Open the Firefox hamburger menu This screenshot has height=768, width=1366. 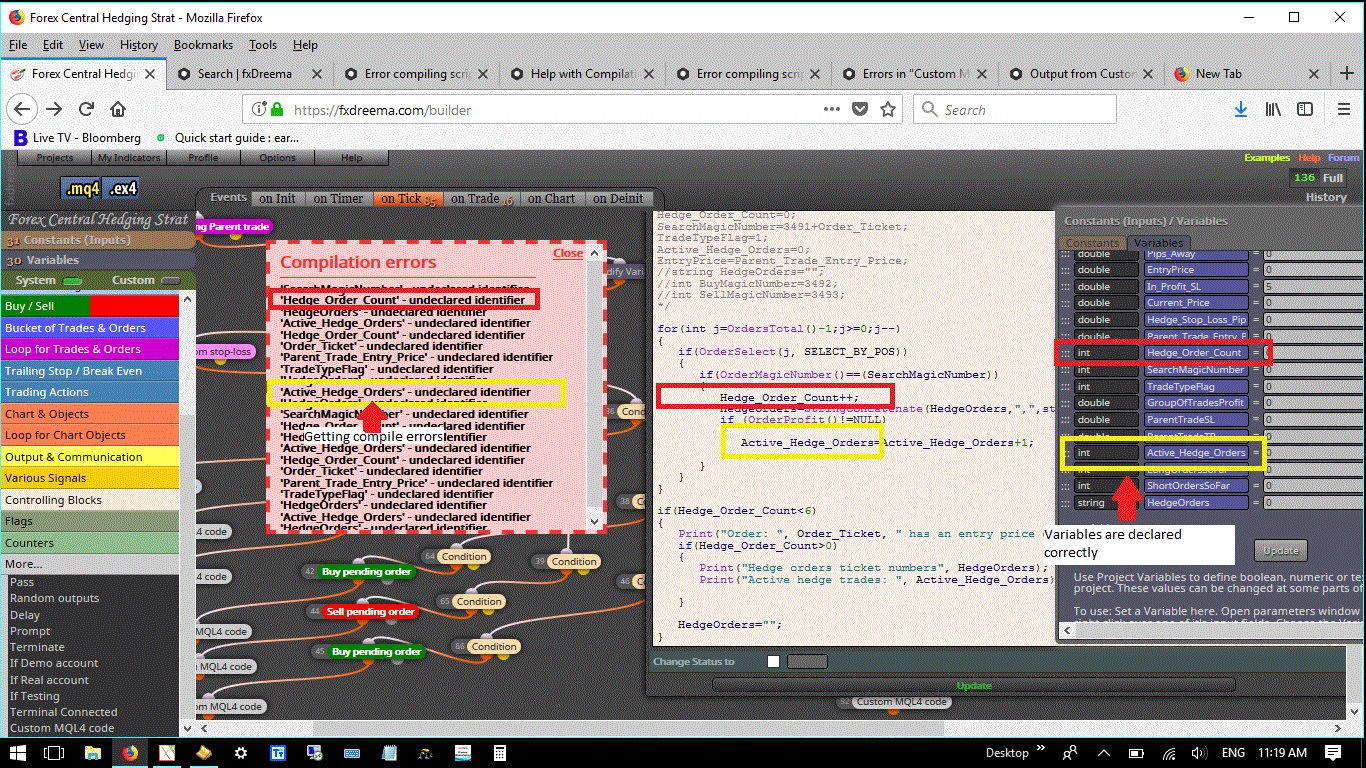point(1342,109)
